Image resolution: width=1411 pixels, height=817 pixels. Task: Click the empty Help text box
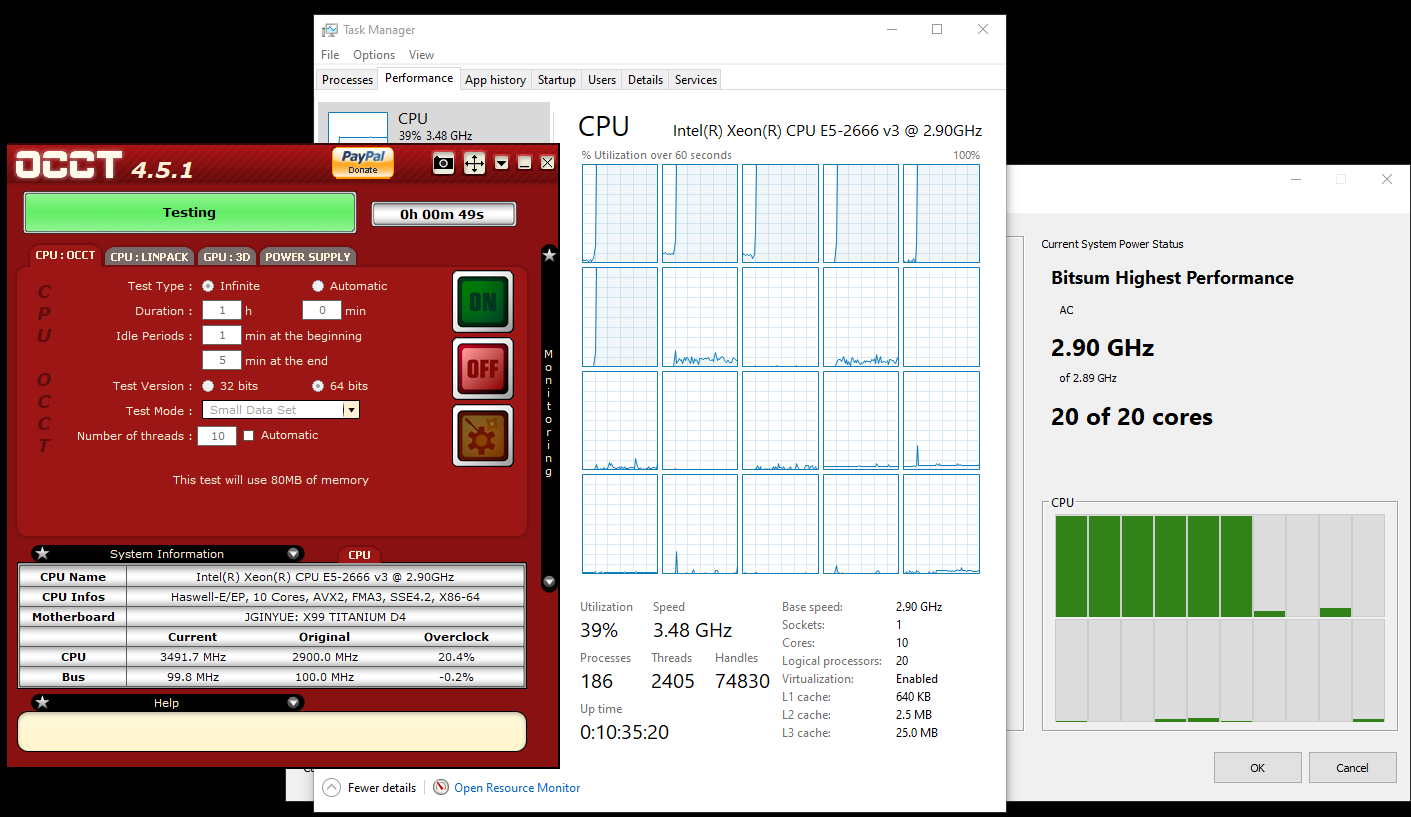[272, 731]
